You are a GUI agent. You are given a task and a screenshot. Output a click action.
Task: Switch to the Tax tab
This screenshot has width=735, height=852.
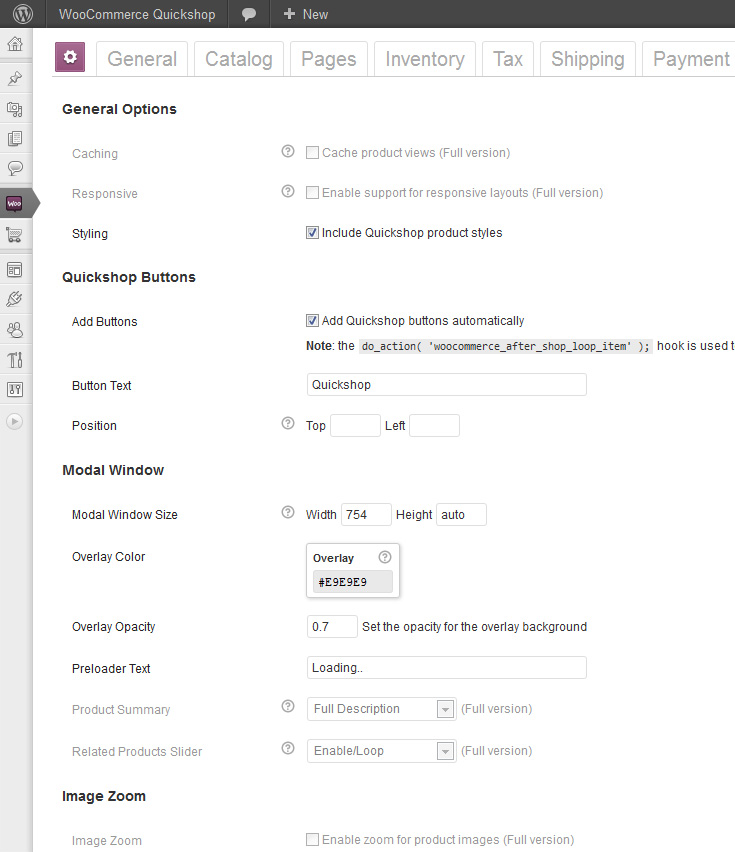point(508,59)
